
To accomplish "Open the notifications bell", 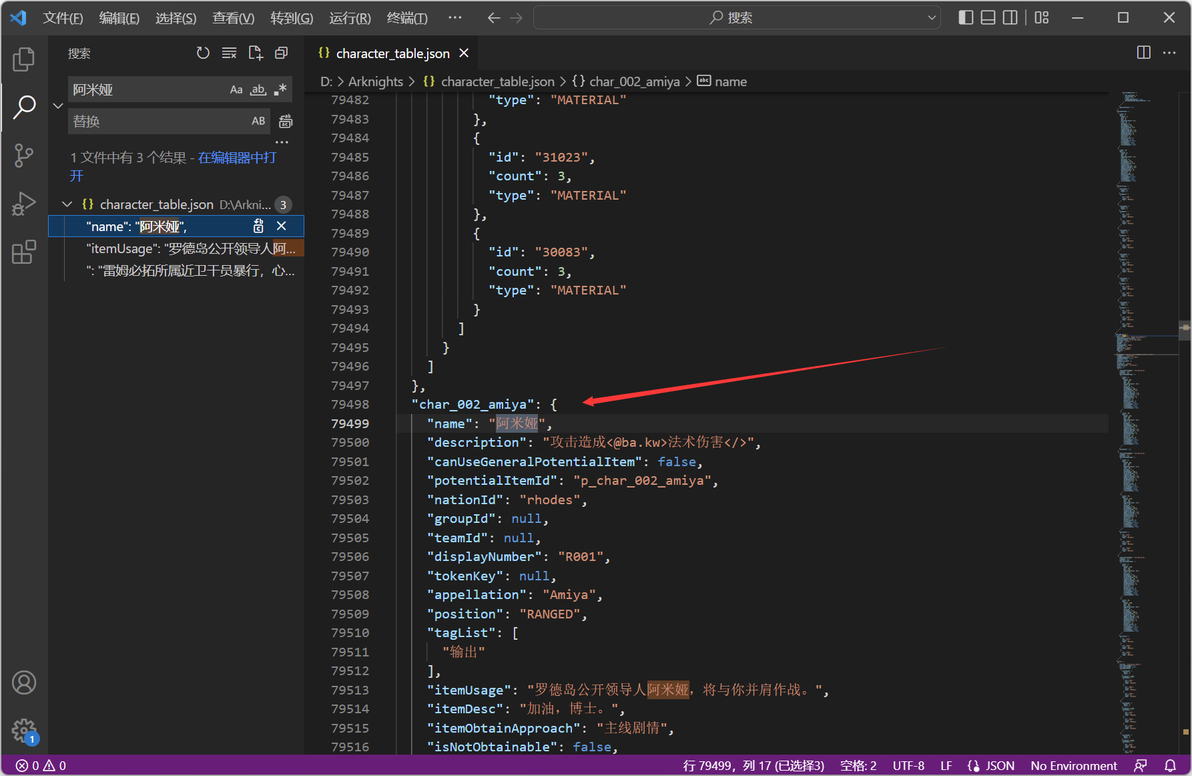I will (1170, 765).
